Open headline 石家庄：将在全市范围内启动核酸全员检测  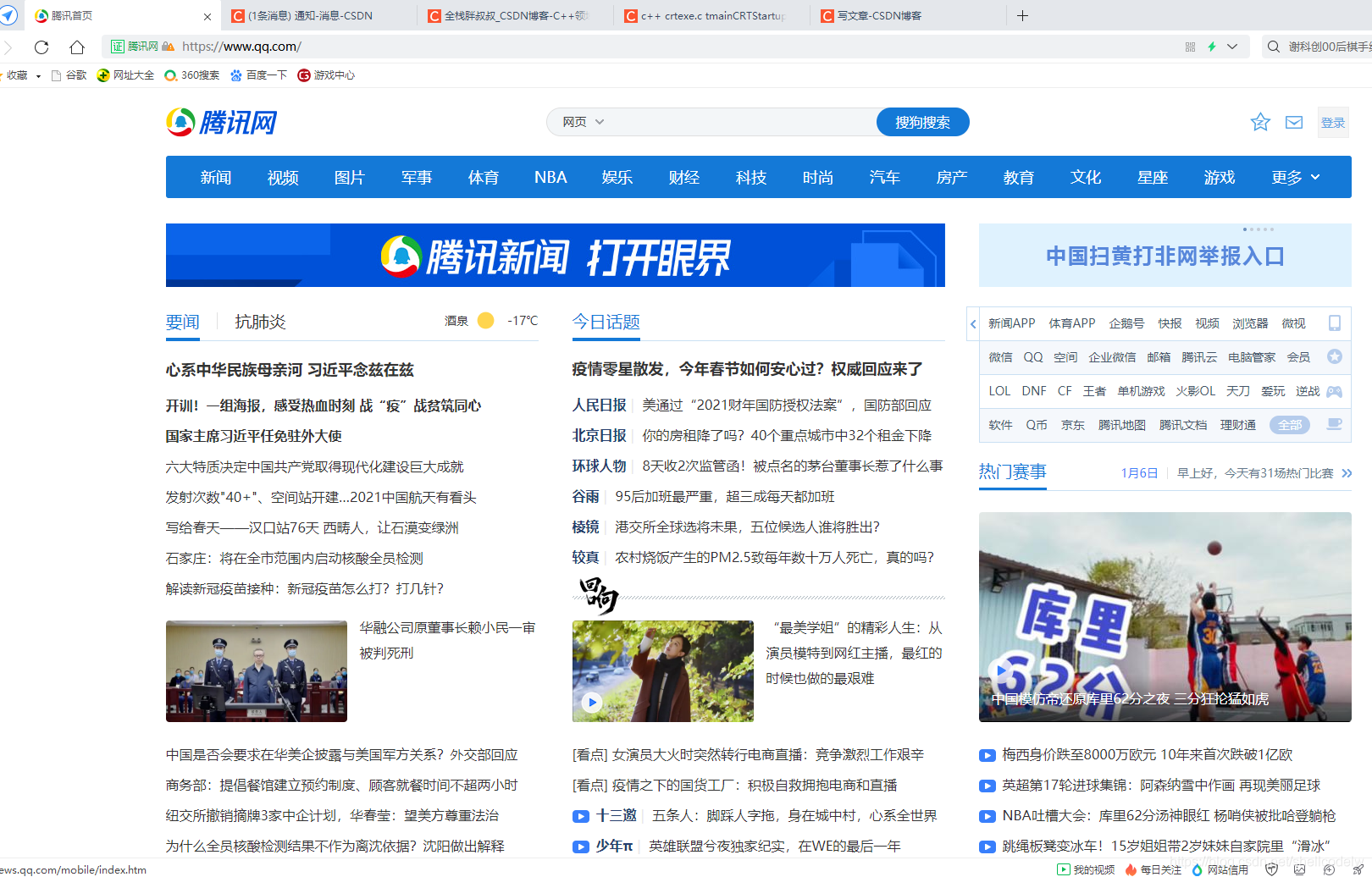(295, 558)
